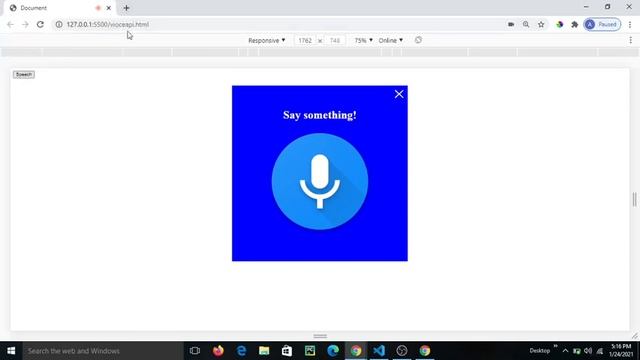Screen dimensions: 640x360
Task: Show hidden system tray icons
Action: click(x=565, y=351)
